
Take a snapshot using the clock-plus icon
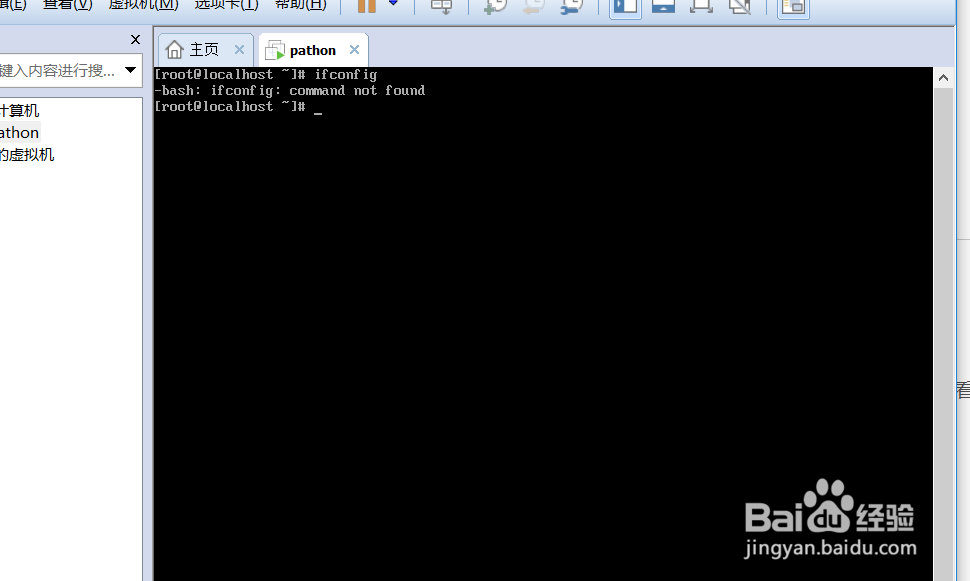point(495,7)
